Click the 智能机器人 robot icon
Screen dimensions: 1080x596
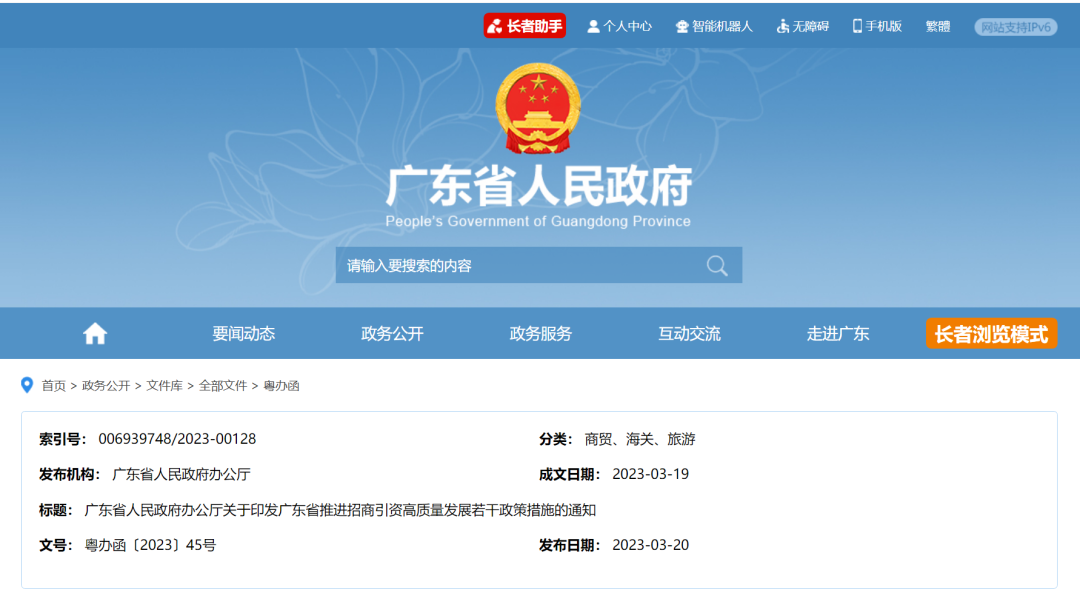(x=682, y=26)
